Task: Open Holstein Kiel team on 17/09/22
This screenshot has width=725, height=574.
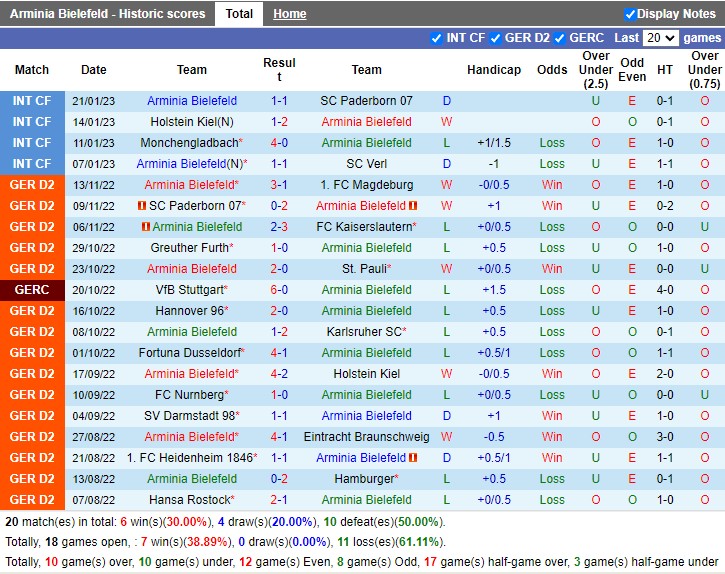Action: 366,374
